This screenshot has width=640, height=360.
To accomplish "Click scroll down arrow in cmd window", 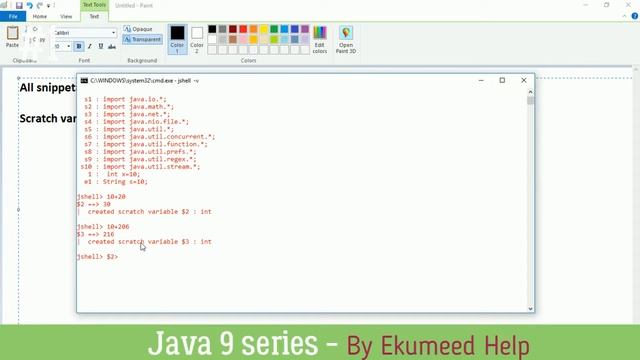I will [x=530, y=309].
